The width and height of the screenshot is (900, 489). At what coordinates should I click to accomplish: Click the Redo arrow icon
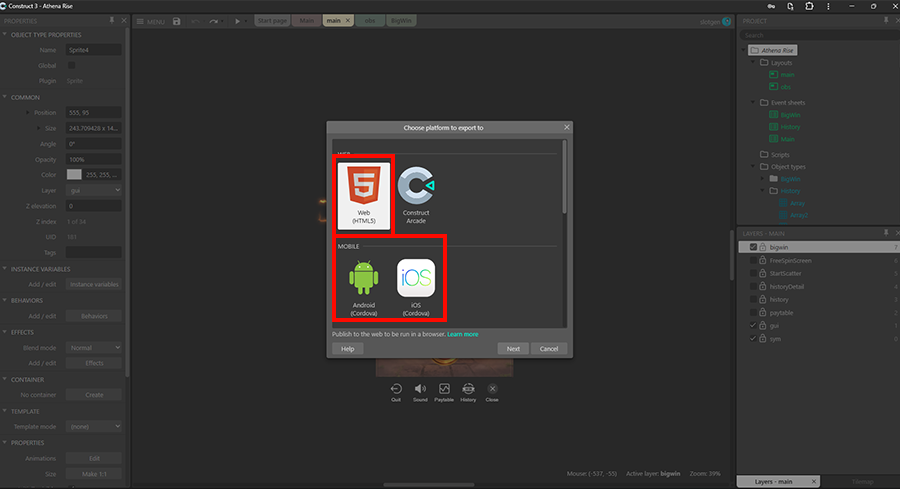pyautogui.click(x=214, y=21)
